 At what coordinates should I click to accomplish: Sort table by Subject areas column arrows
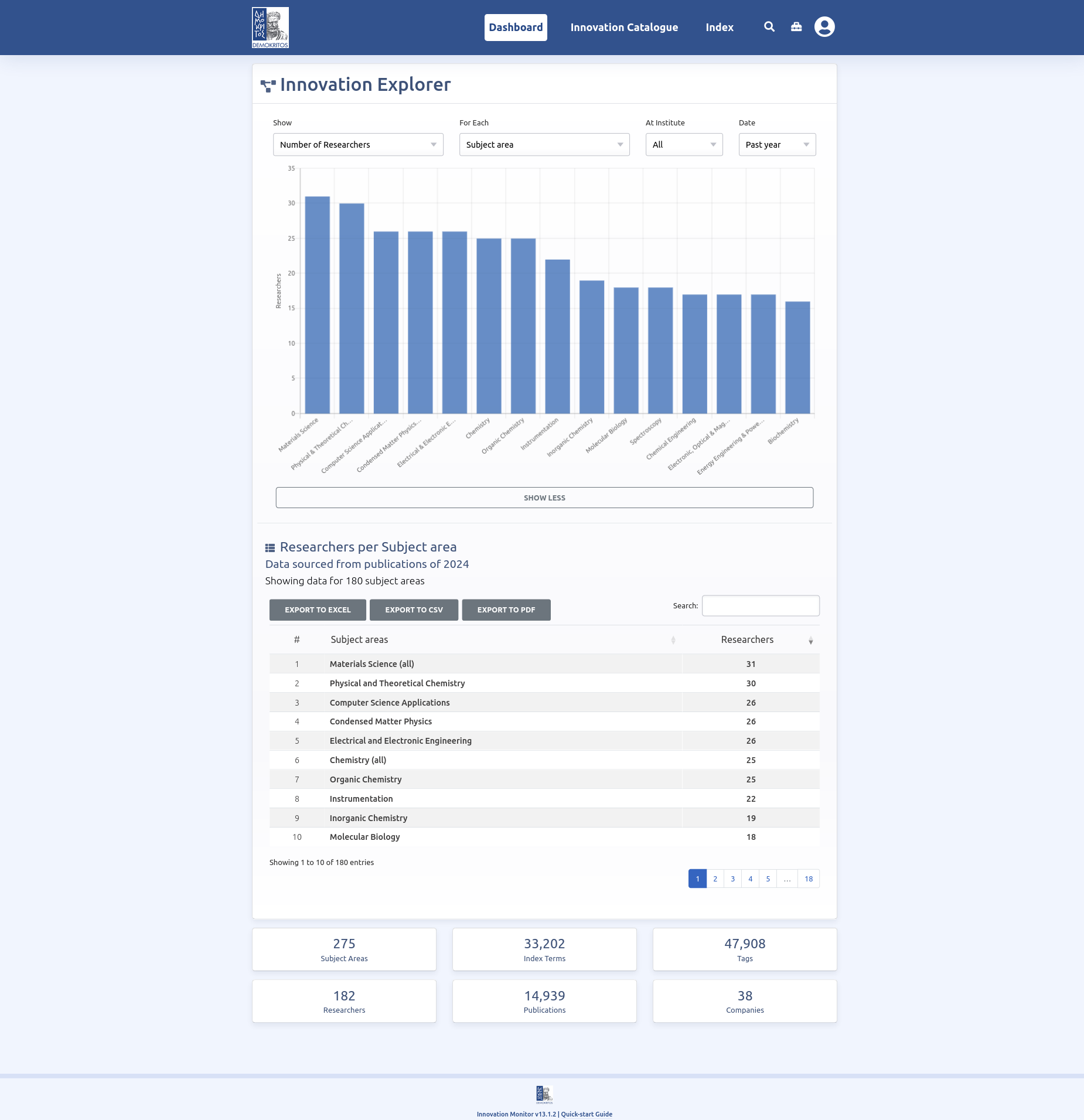click(673, 640)
